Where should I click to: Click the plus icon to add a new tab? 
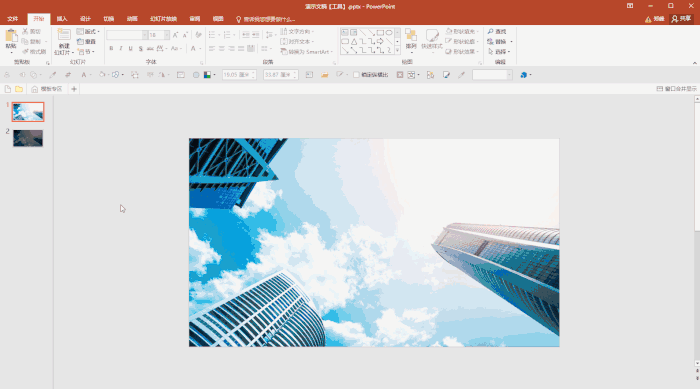coord(74,89)
